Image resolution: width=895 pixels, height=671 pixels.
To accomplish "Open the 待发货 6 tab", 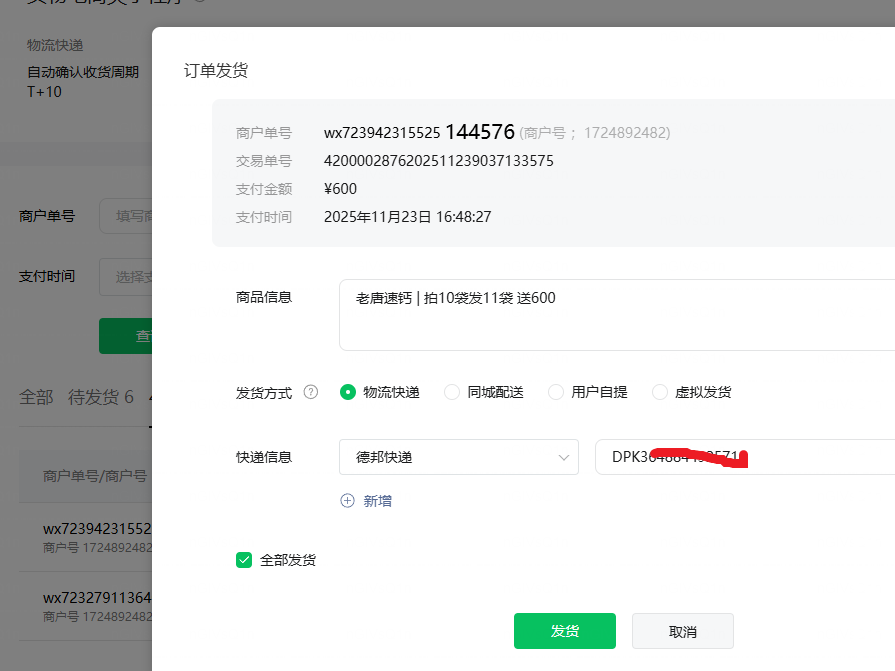I will coord(100,397).
